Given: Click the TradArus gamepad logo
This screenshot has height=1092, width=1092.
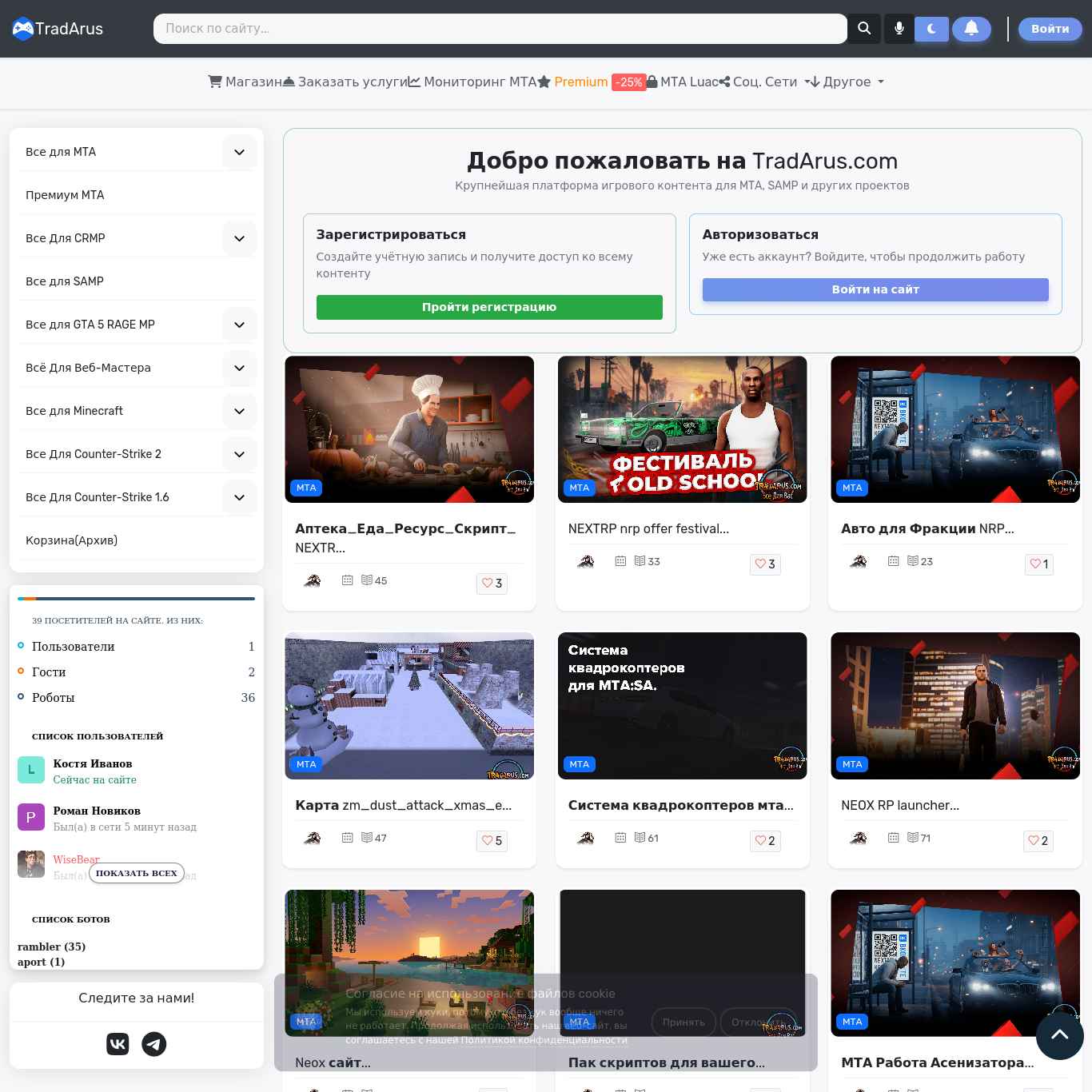Looking at the screenshot, I should (23, 29).
